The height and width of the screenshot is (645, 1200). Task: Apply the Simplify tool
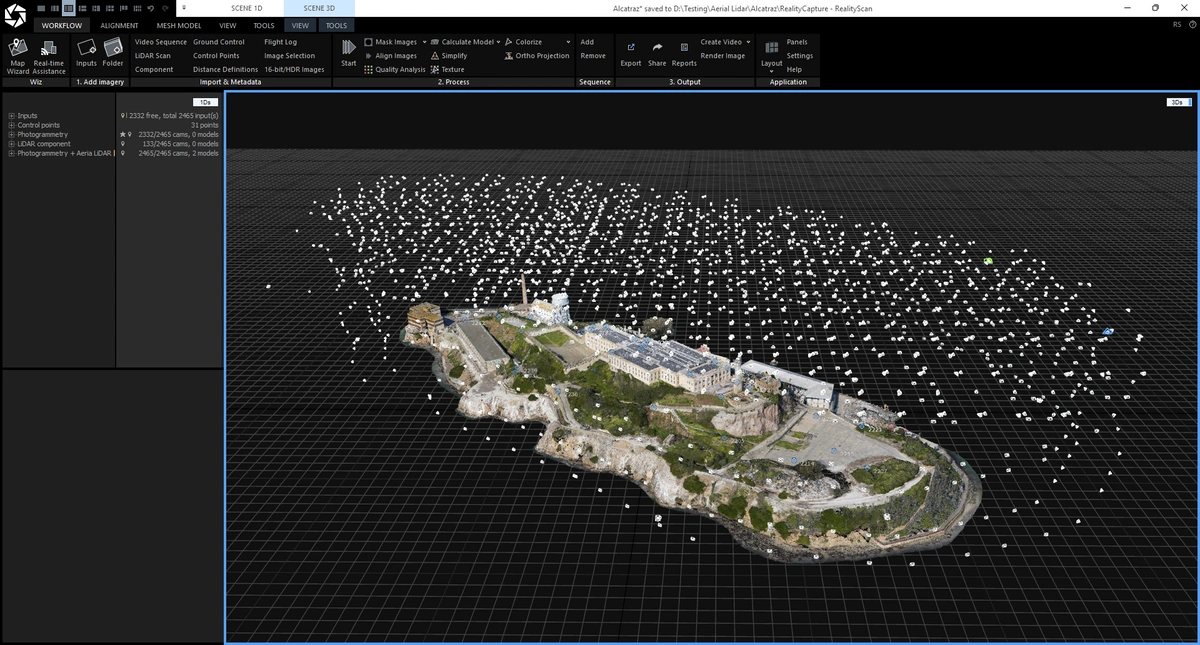pyautogui.click(x=448, y=56)
